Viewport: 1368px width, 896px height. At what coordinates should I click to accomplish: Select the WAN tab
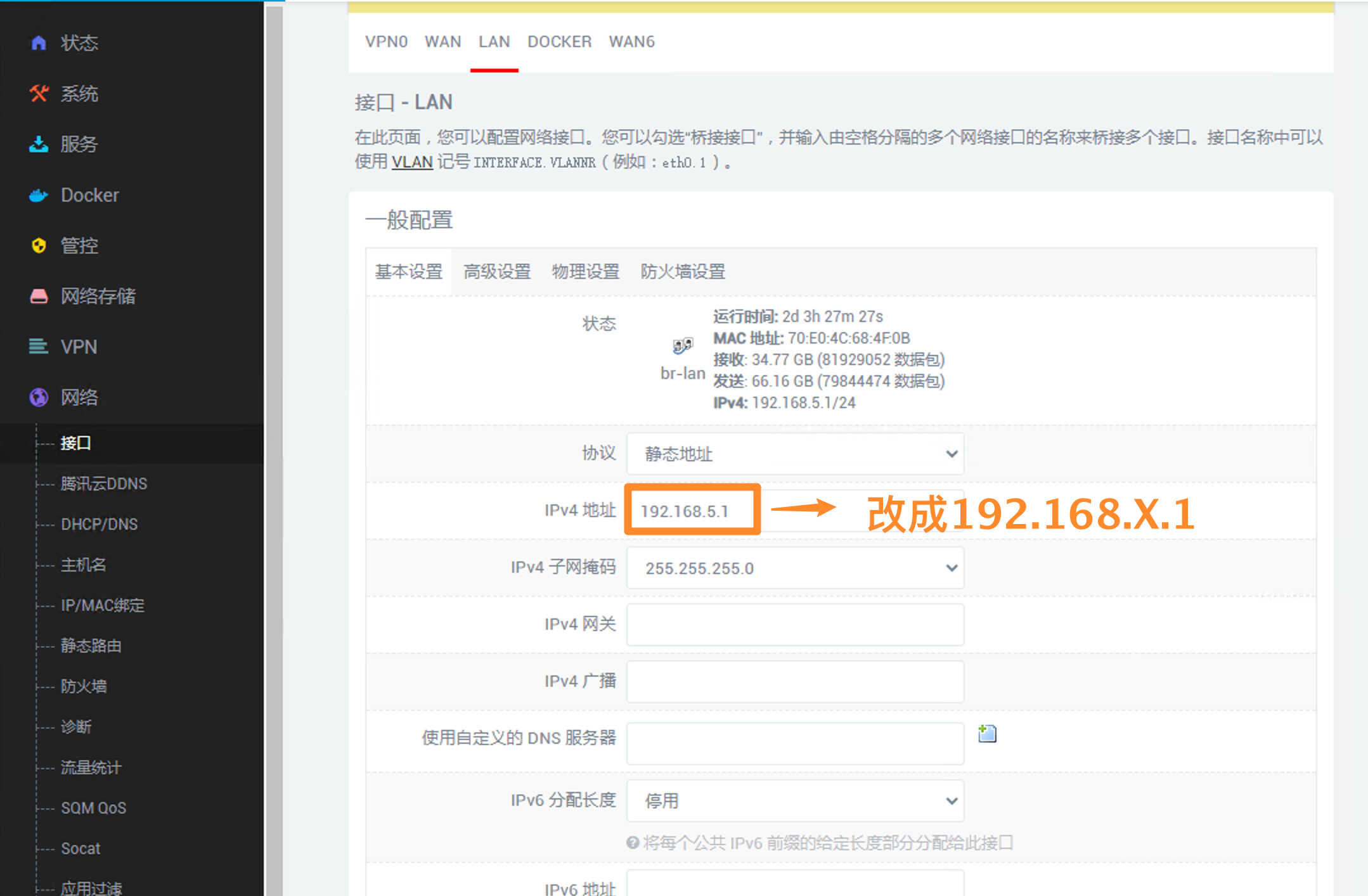tap(442, 41)
